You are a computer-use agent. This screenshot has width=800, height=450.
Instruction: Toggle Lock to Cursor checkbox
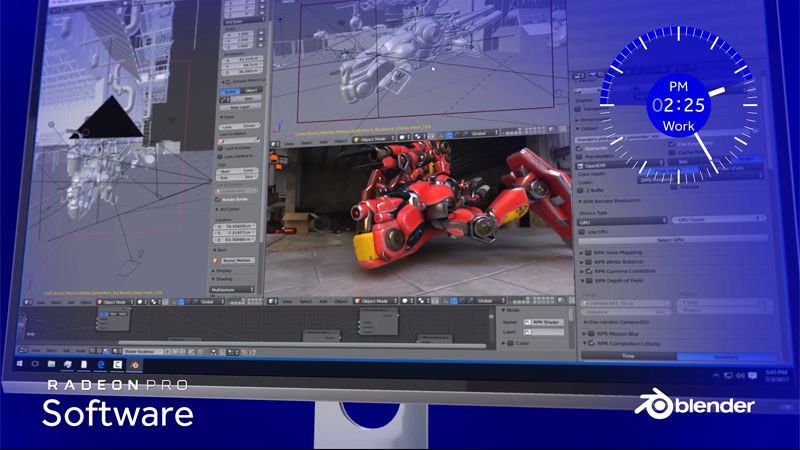[220, 148]
